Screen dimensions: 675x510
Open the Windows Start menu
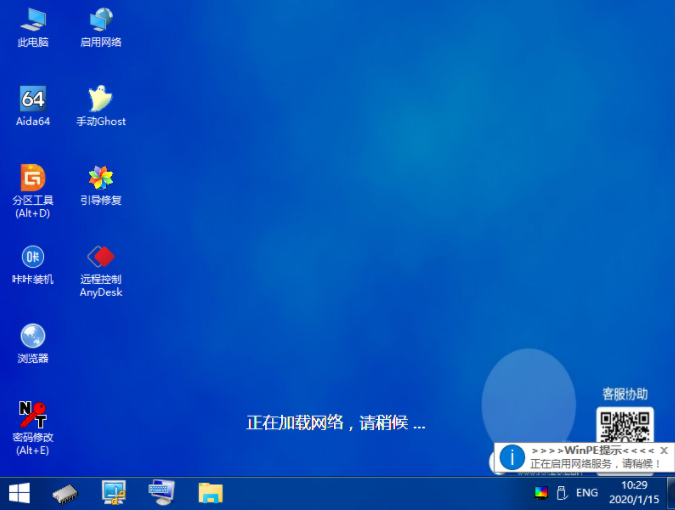19,492
